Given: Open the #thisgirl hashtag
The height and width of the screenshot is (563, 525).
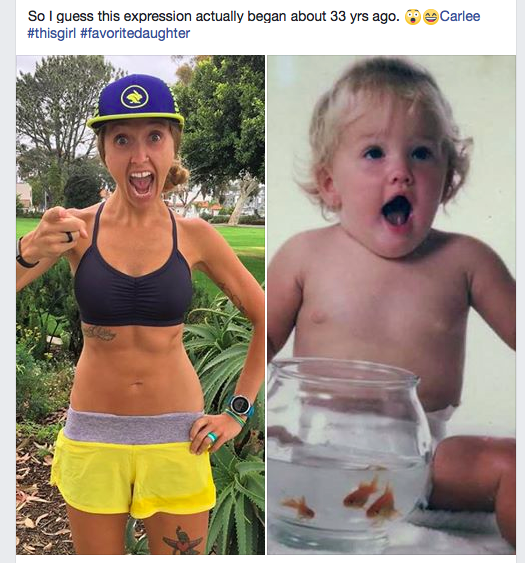Looking at the screenshot, I should coord(52,33).
